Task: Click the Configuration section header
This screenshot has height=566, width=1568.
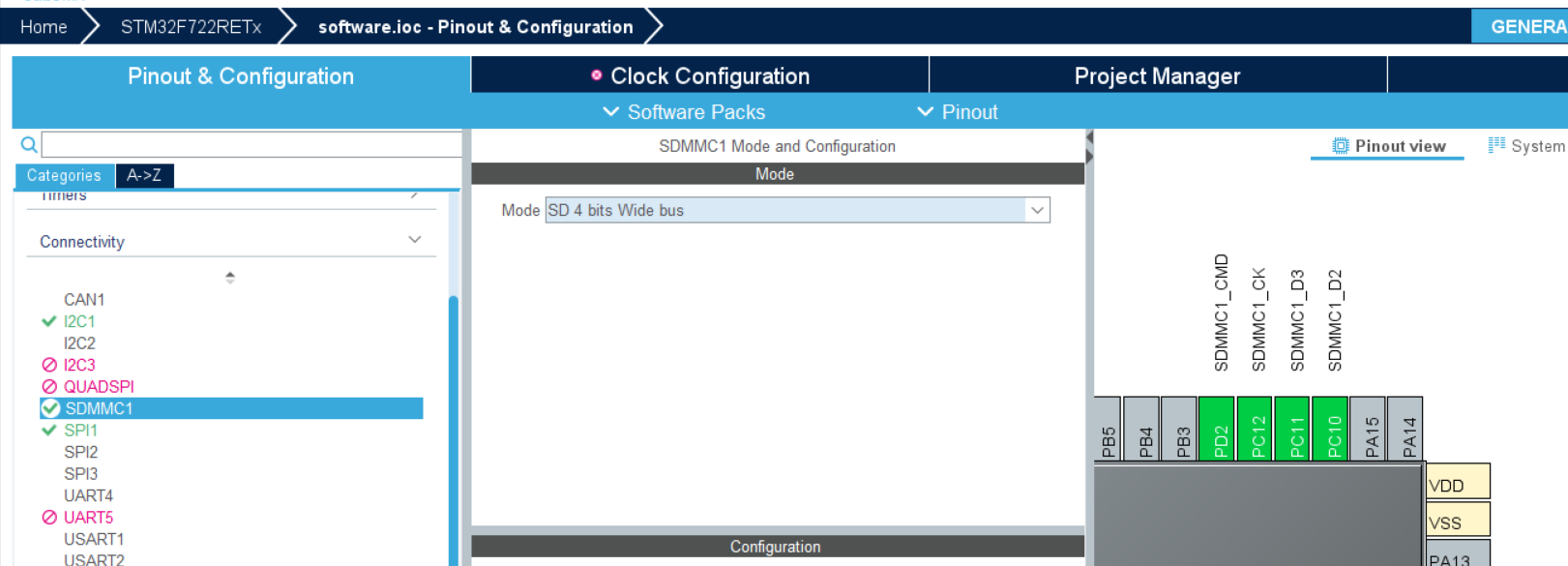Action: (778, 547)
